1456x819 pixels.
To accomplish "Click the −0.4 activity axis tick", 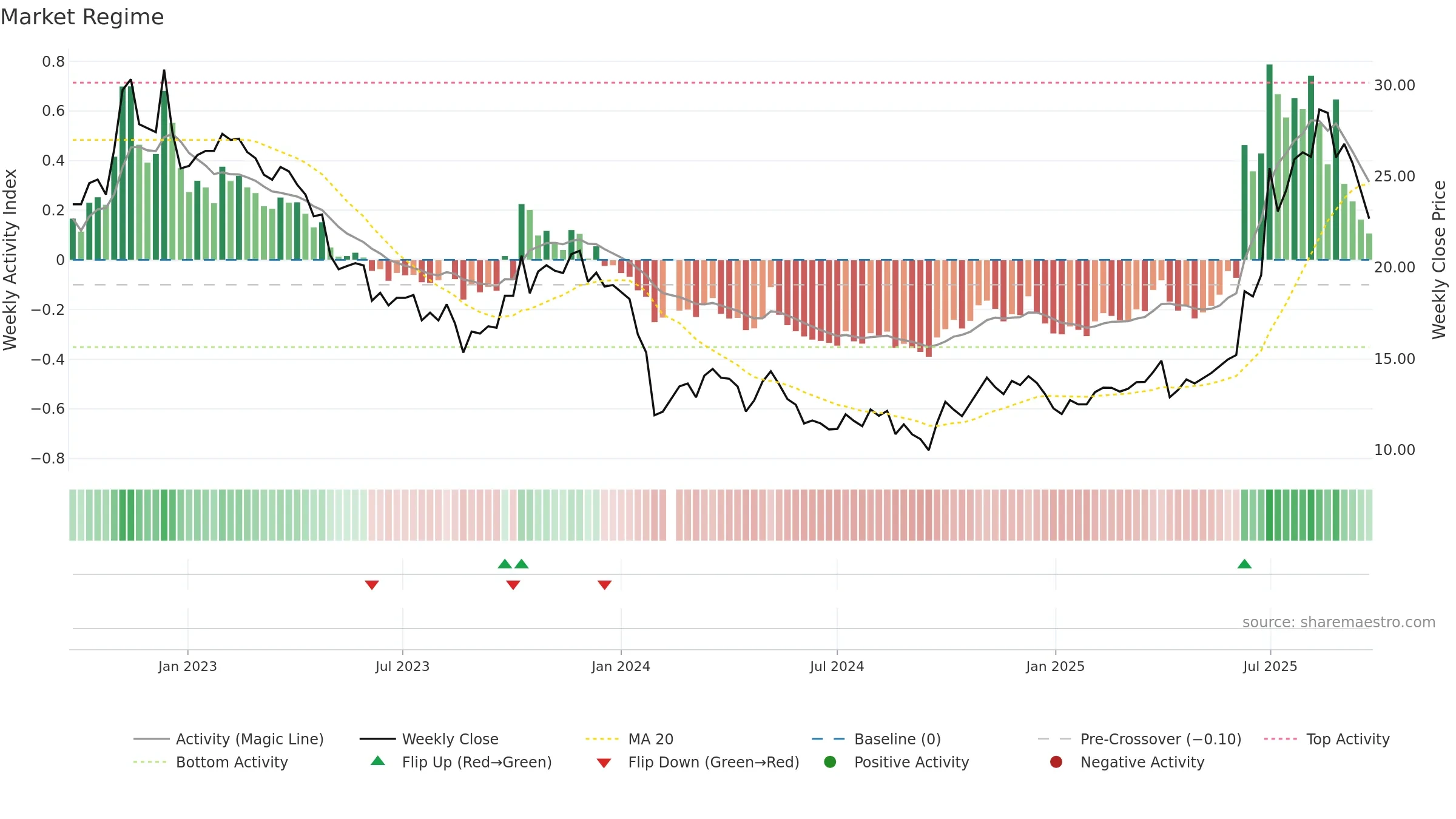I will tap(48, 359).
